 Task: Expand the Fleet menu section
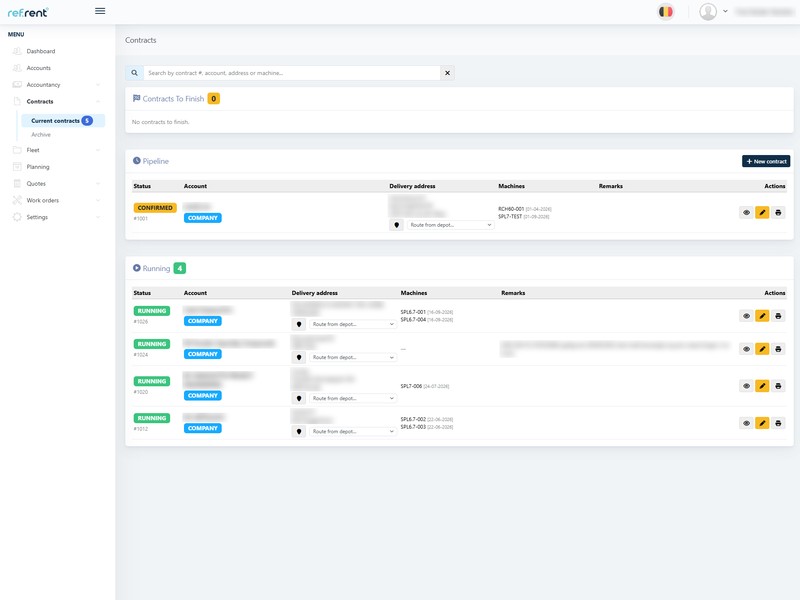click(56, 150)
